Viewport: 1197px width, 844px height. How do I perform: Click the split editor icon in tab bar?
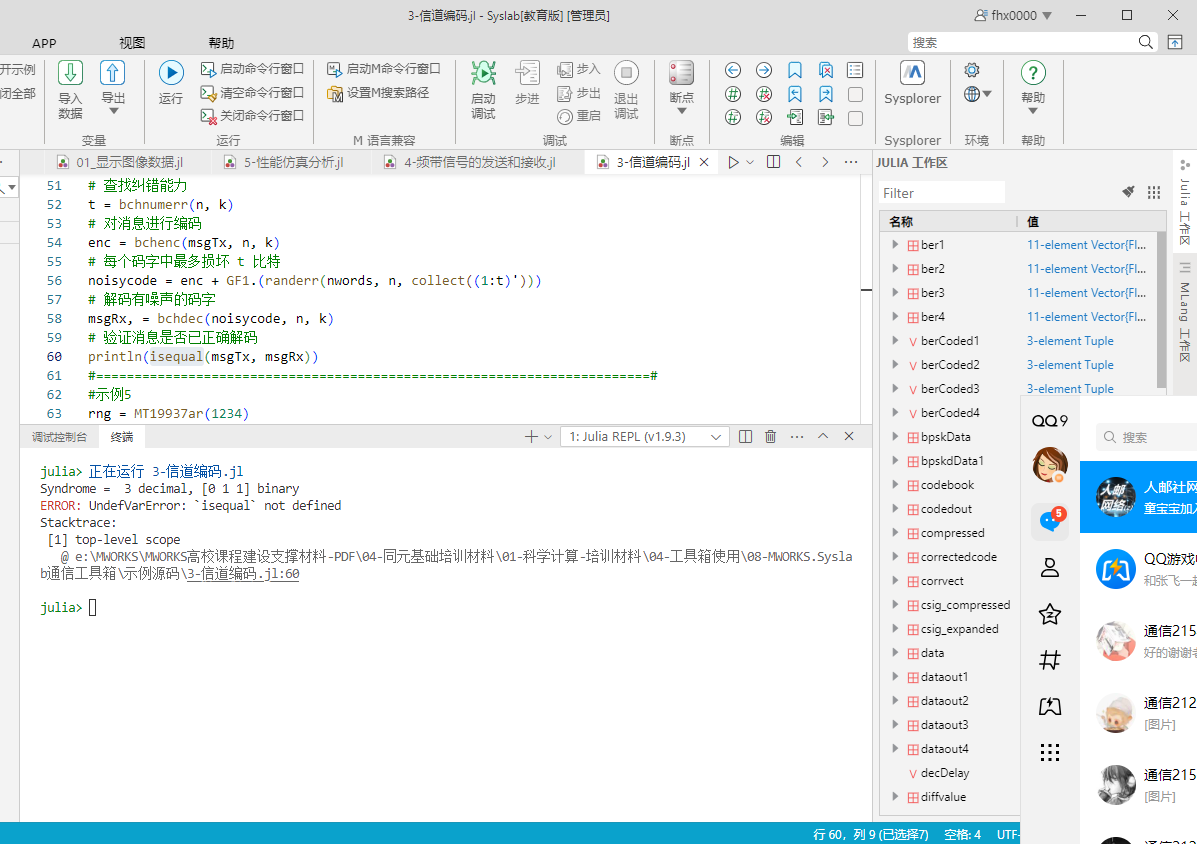click(773, 162)
